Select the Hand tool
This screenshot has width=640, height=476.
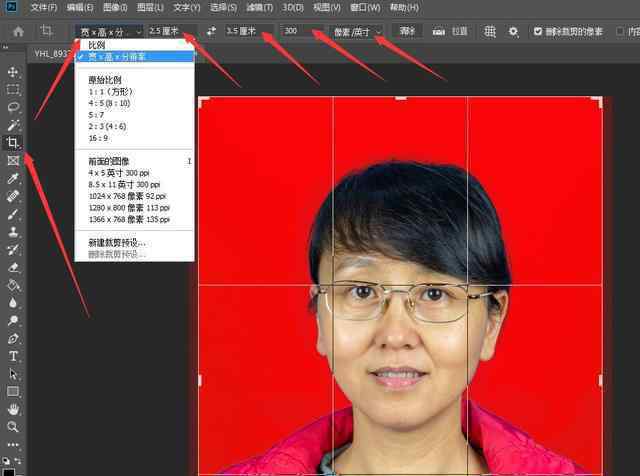[x=13, y=409]
